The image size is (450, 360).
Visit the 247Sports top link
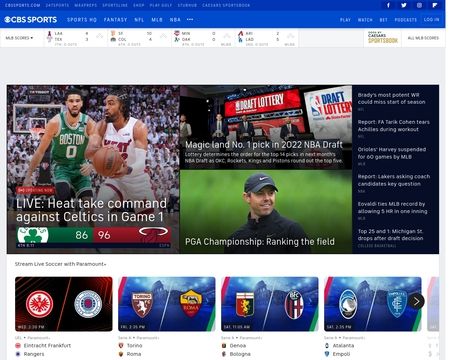click(57, 5)
